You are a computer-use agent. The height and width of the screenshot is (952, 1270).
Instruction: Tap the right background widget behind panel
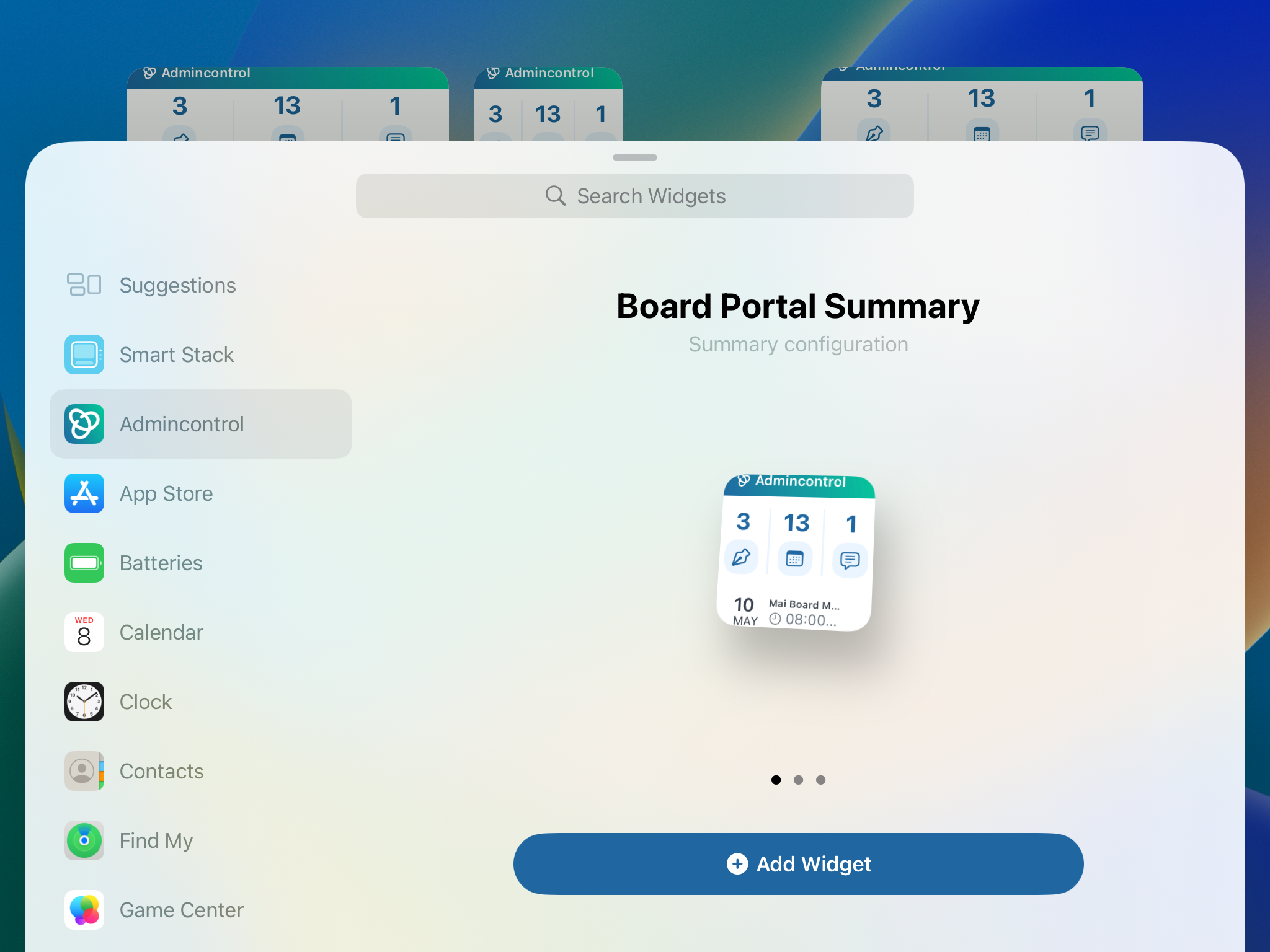coord(982,104)
